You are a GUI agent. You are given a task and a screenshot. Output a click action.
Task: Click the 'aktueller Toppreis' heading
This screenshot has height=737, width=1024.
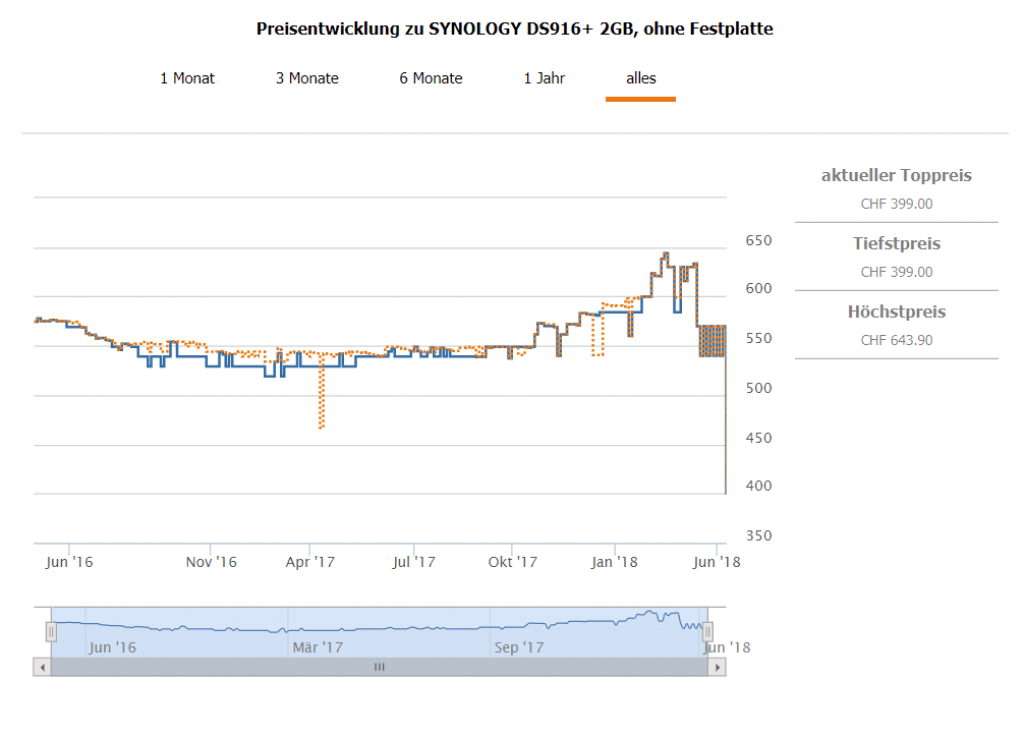click(x=896, y=176)
